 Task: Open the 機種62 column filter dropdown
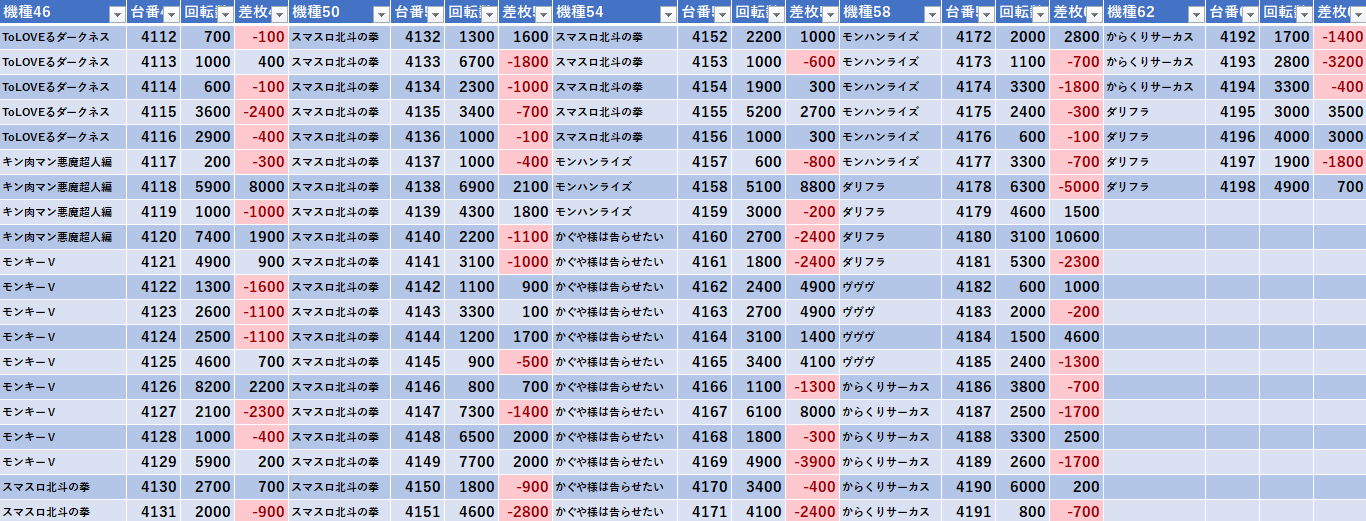pos(1196,14)
